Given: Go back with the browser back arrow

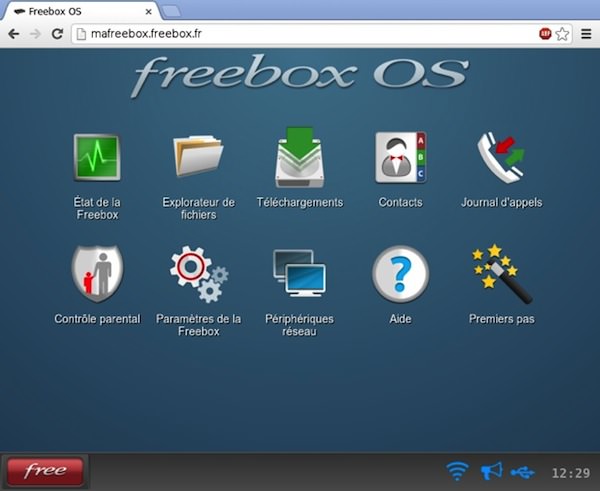Looking at the screenshot, I should coord(14,34).
